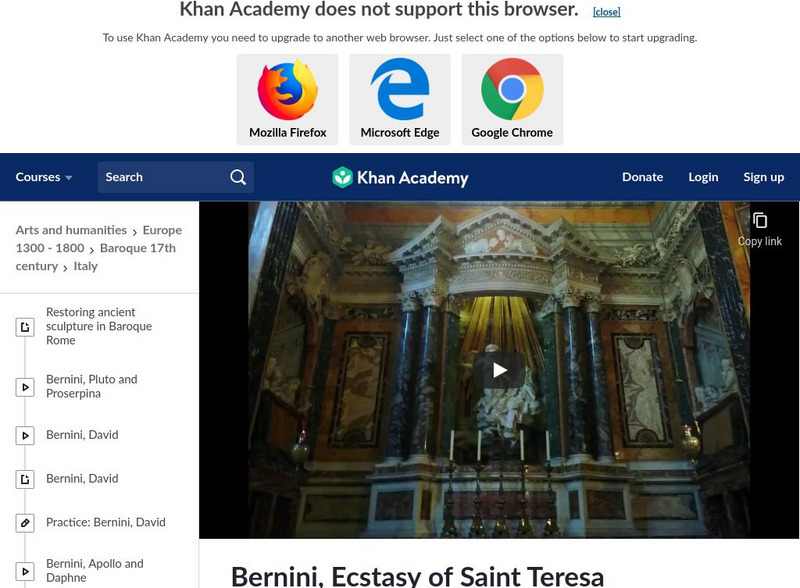Image resolution: width=800 pixels, height=588 pixels.
Task: Click the Khan Academy leaf logo
Action: click(345, 176)
